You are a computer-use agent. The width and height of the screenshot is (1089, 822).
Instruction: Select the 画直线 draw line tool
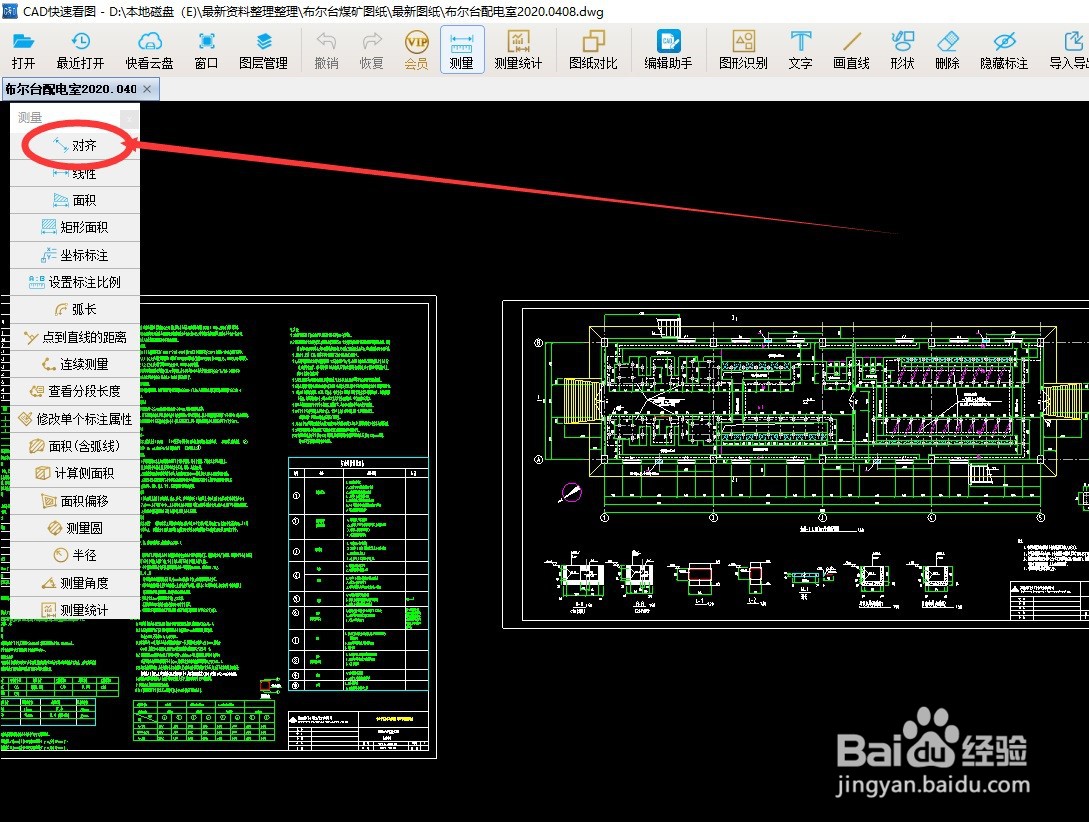coord(851,50)
